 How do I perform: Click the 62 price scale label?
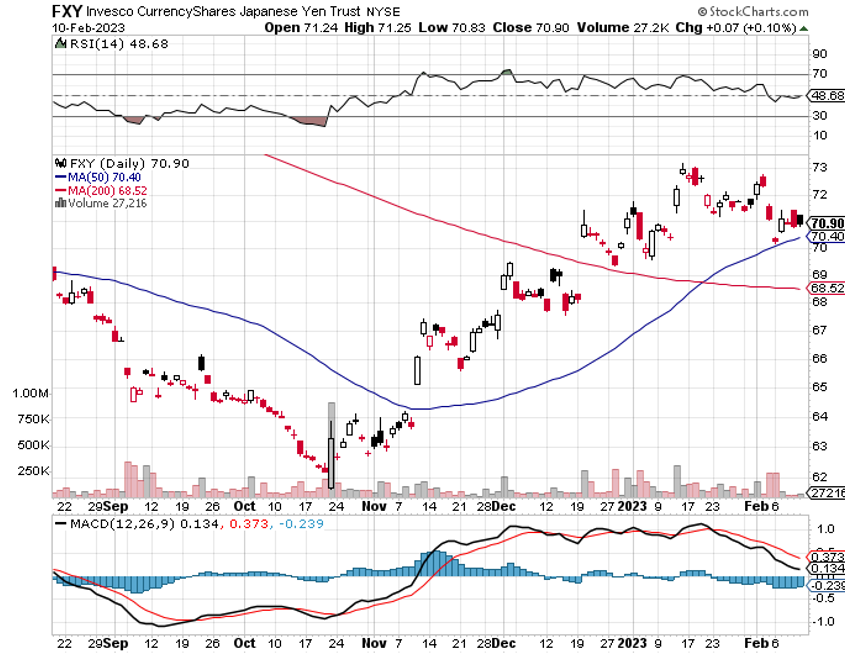820,477
